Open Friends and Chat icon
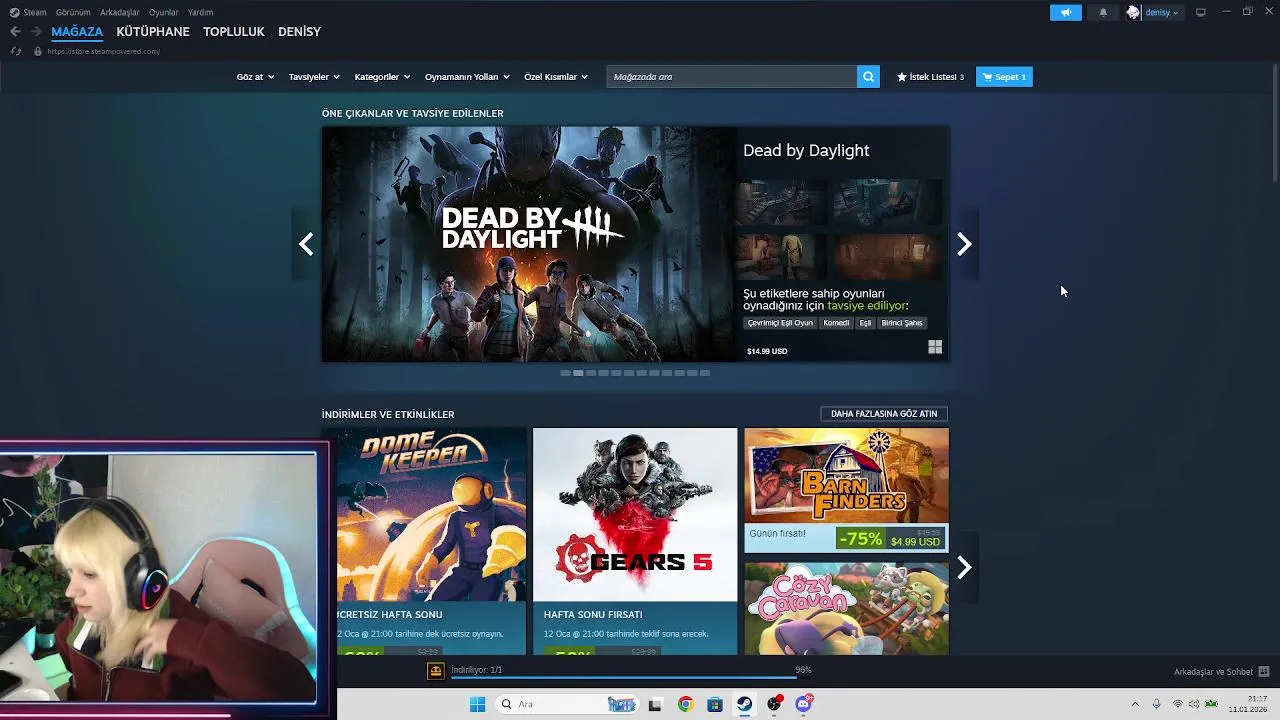 [1263, 672]
